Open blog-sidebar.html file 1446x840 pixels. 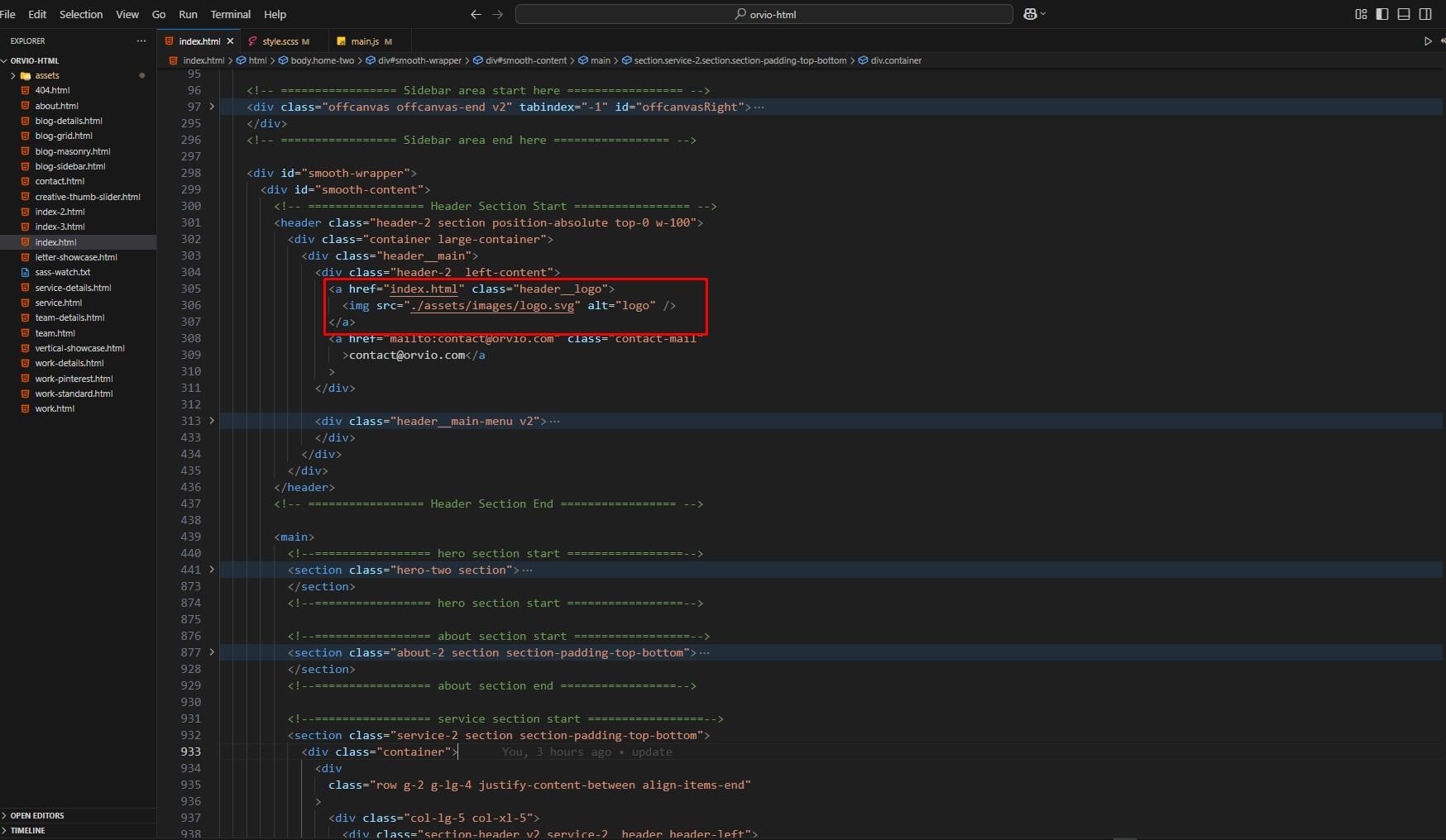coord(70,166)
